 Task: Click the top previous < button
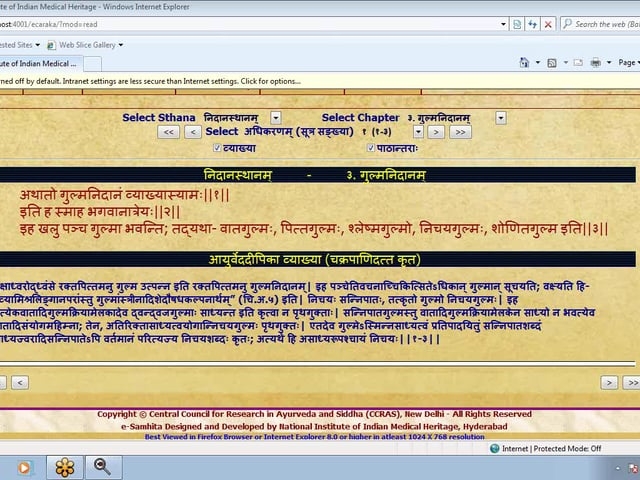[x=193, y=132]
